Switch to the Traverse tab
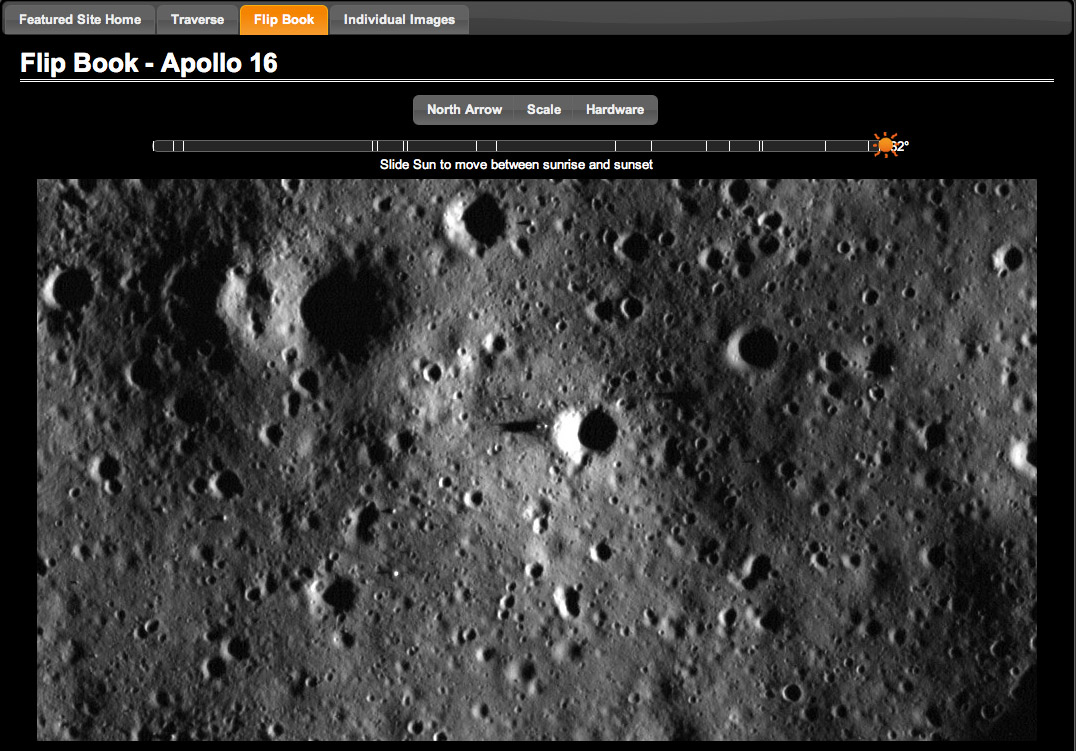The height and width of the screenshot is (751, 1076). (x=198, y=19)
